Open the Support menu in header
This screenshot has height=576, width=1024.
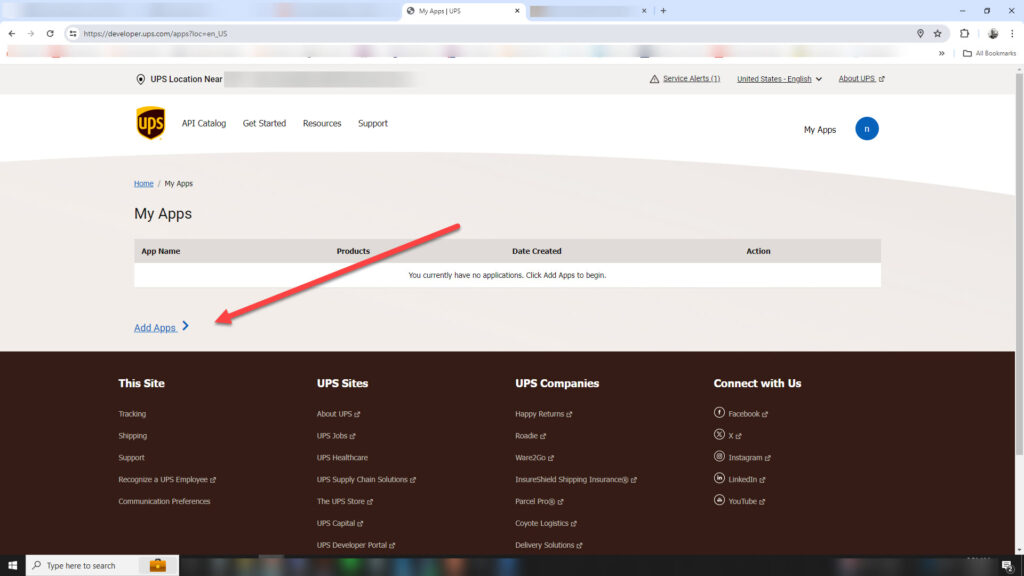(373, 123)
